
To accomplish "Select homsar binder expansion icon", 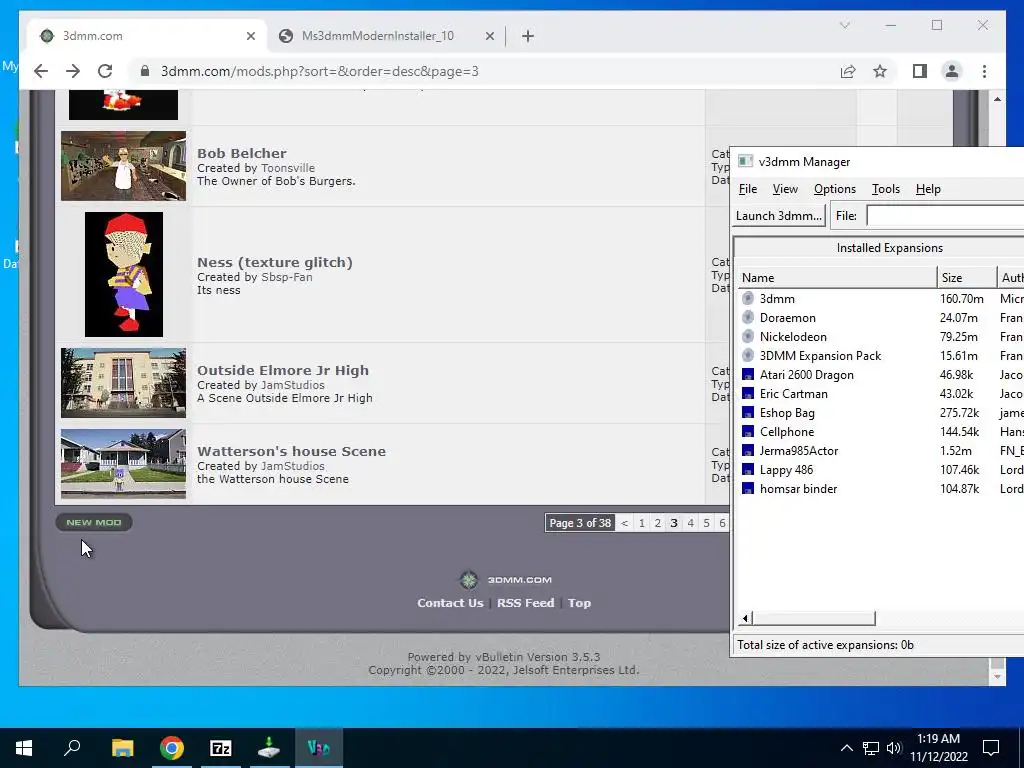I will coord(748,488).
